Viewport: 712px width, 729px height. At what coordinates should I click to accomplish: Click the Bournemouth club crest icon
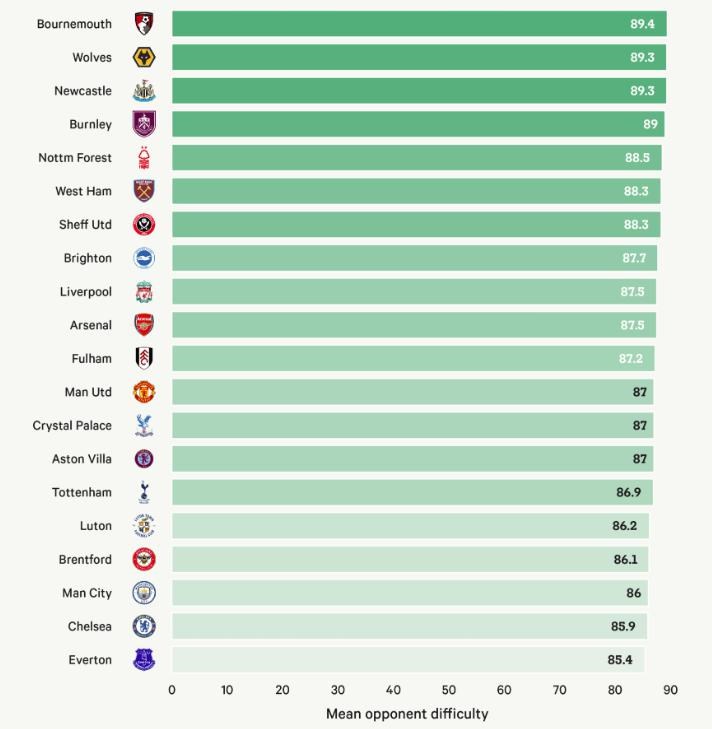[144, 24]
